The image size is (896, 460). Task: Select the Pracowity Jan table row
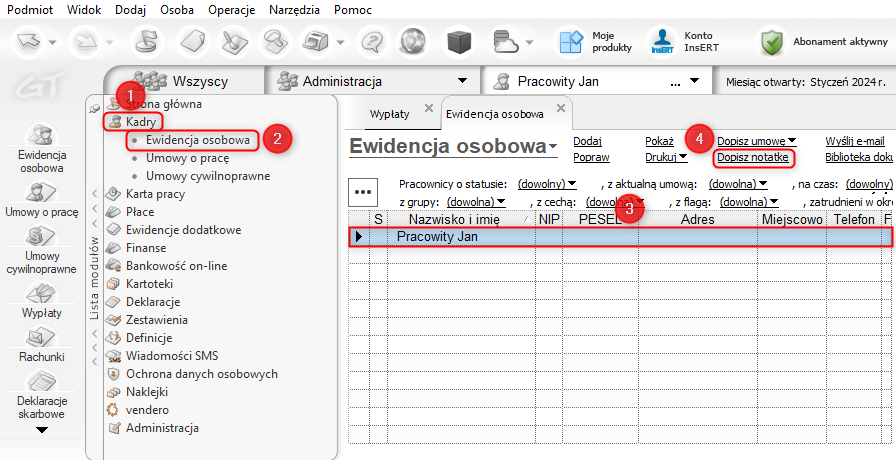click(620, 237)
